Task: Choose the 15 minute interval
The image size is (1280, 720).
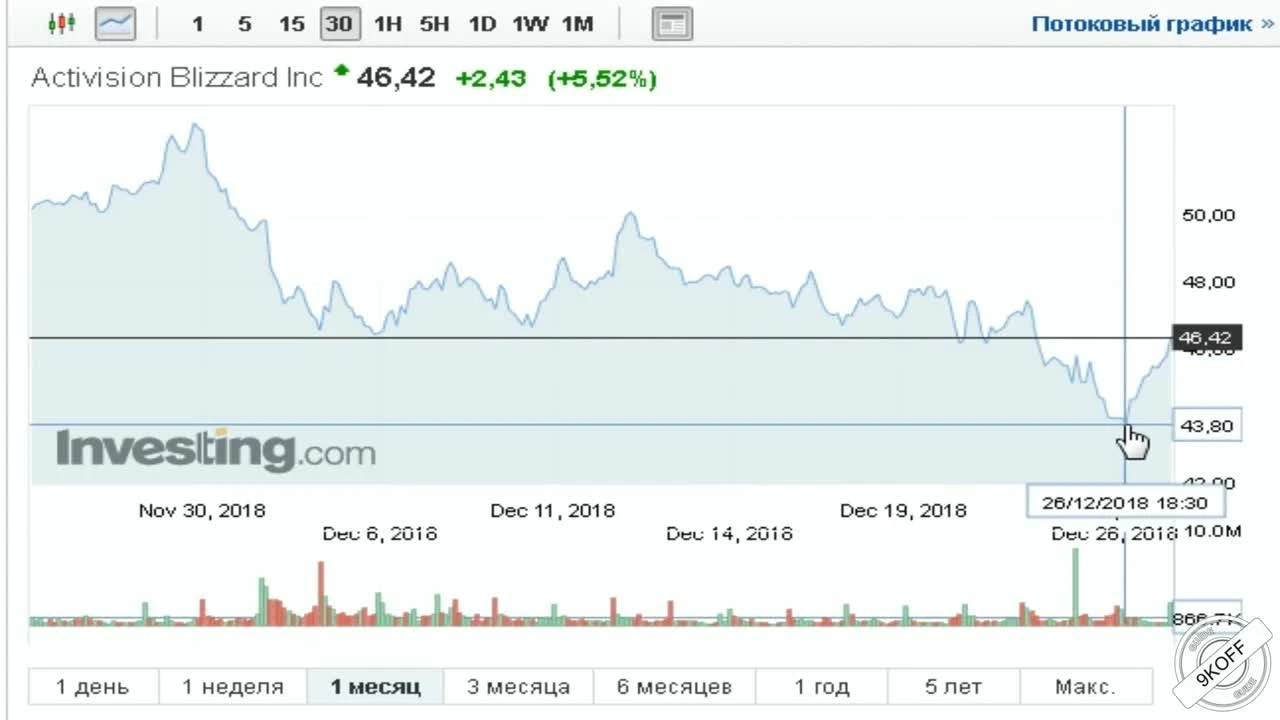Action: [x=291, y=24]
